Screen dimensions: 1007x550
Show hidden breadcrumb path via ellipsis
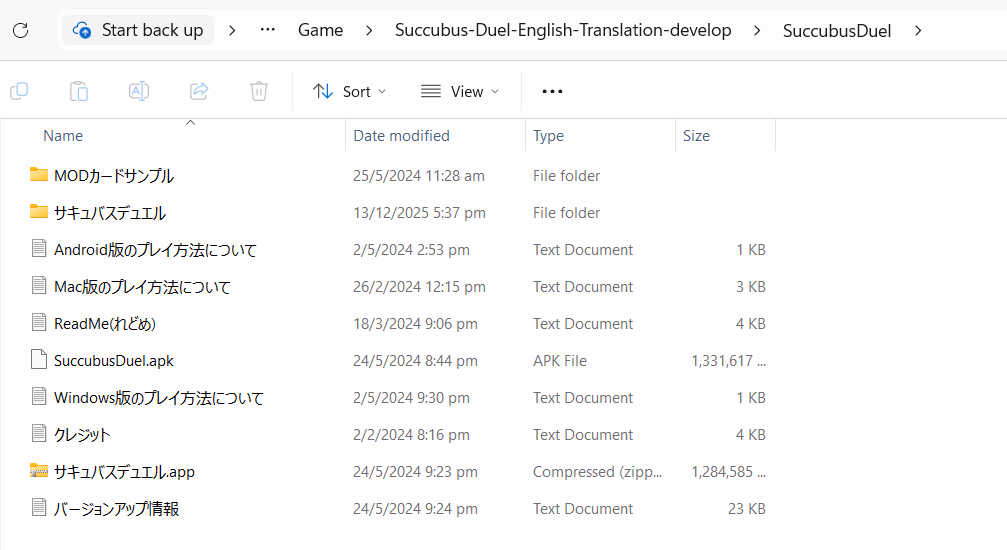click(267, 30)
